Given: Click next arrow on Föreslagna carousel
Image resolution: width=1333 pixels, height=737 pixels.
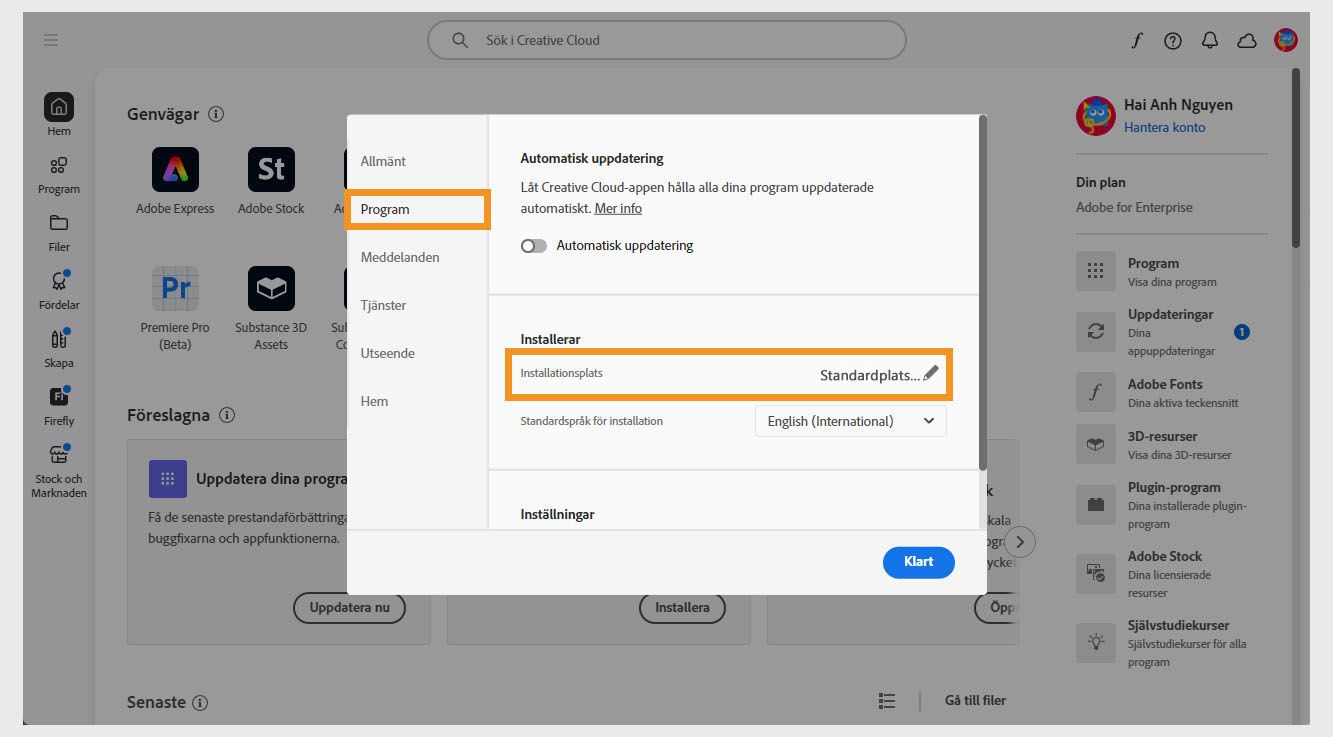Looking at the screenshot, I should tap(1020, 542).
